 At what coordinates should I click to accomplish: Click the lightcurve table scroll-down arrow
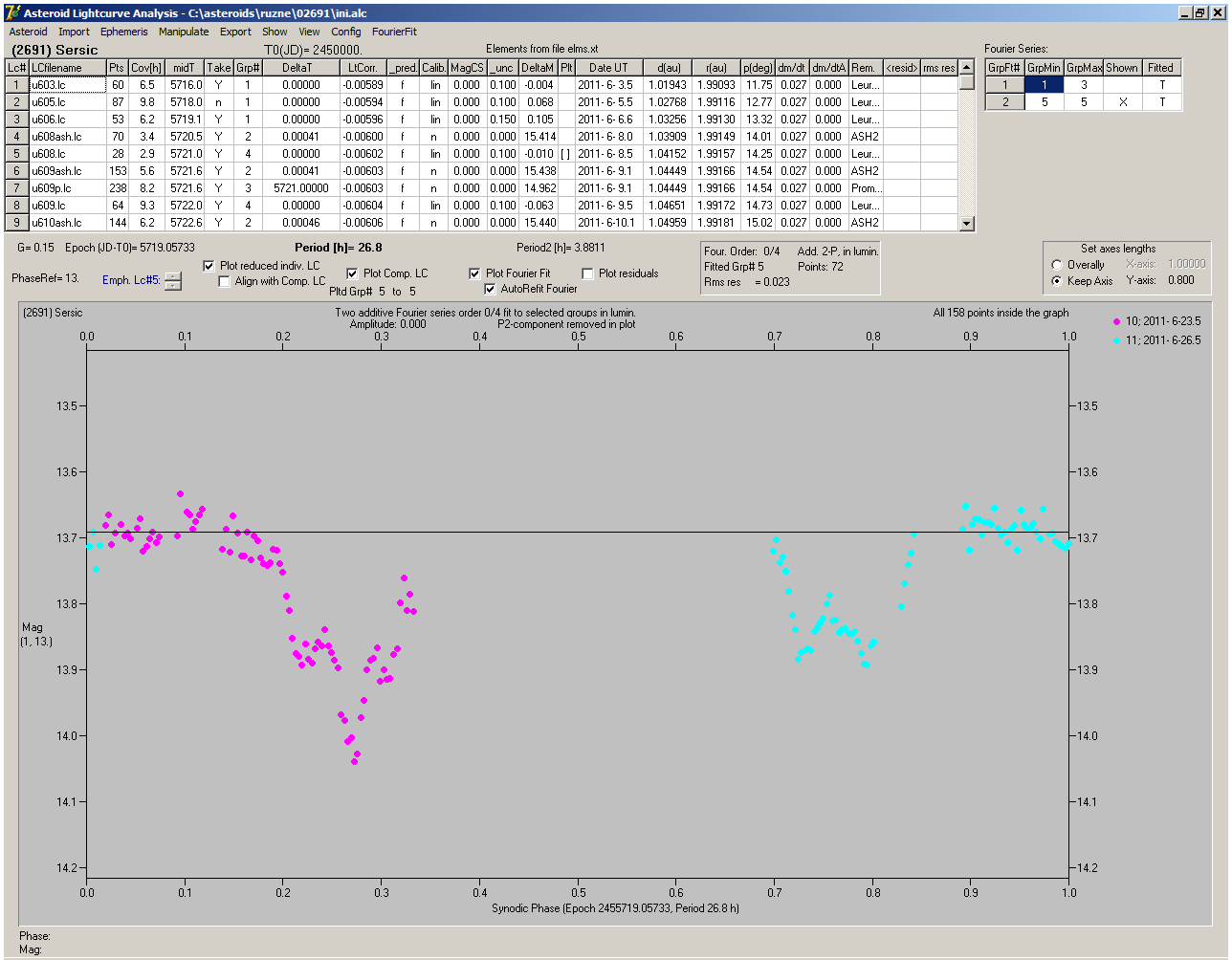coord(967,224)
